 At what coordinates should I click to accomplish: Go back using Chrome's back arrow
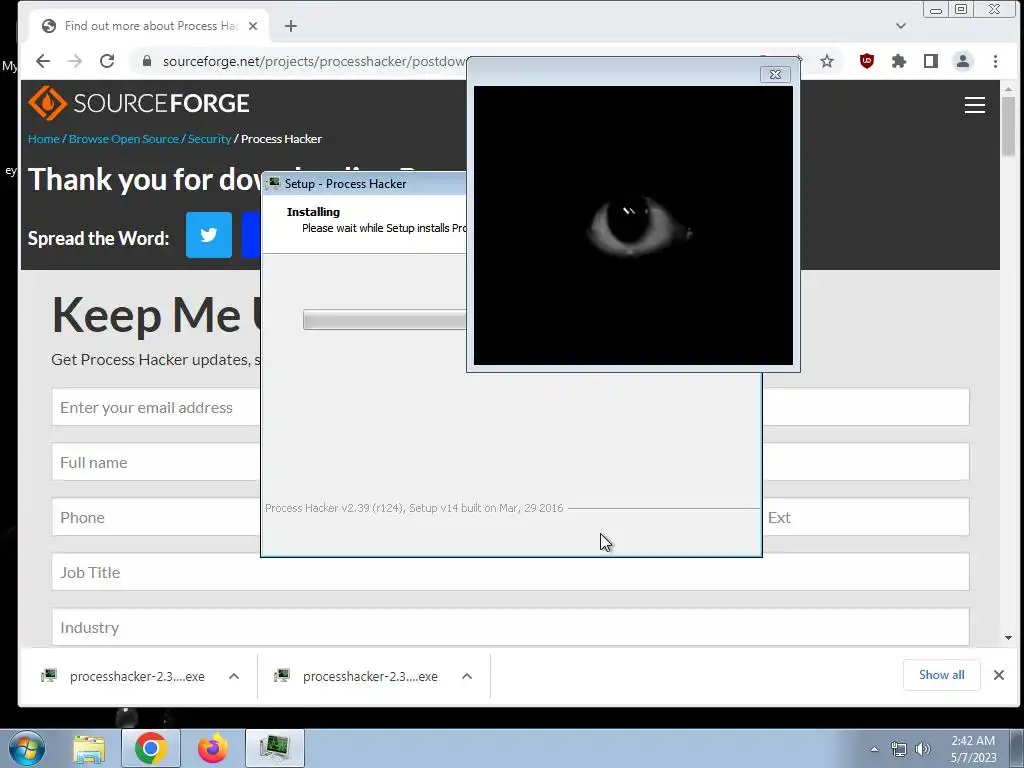click(x=43, y=61)
